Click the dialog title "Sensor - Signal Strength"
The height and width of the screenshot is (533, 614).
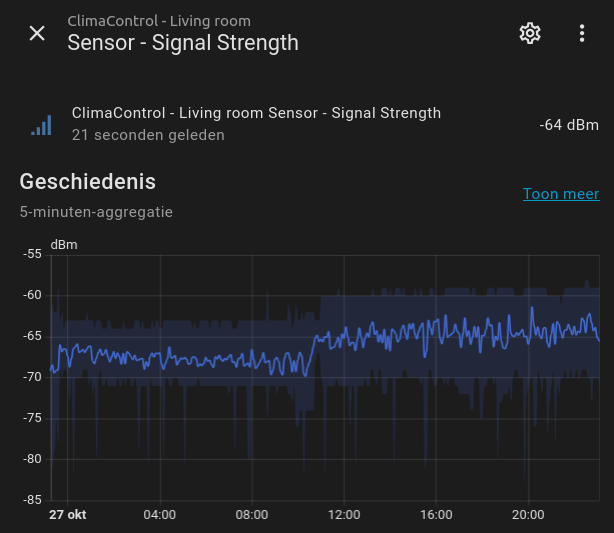coord(183,43)
